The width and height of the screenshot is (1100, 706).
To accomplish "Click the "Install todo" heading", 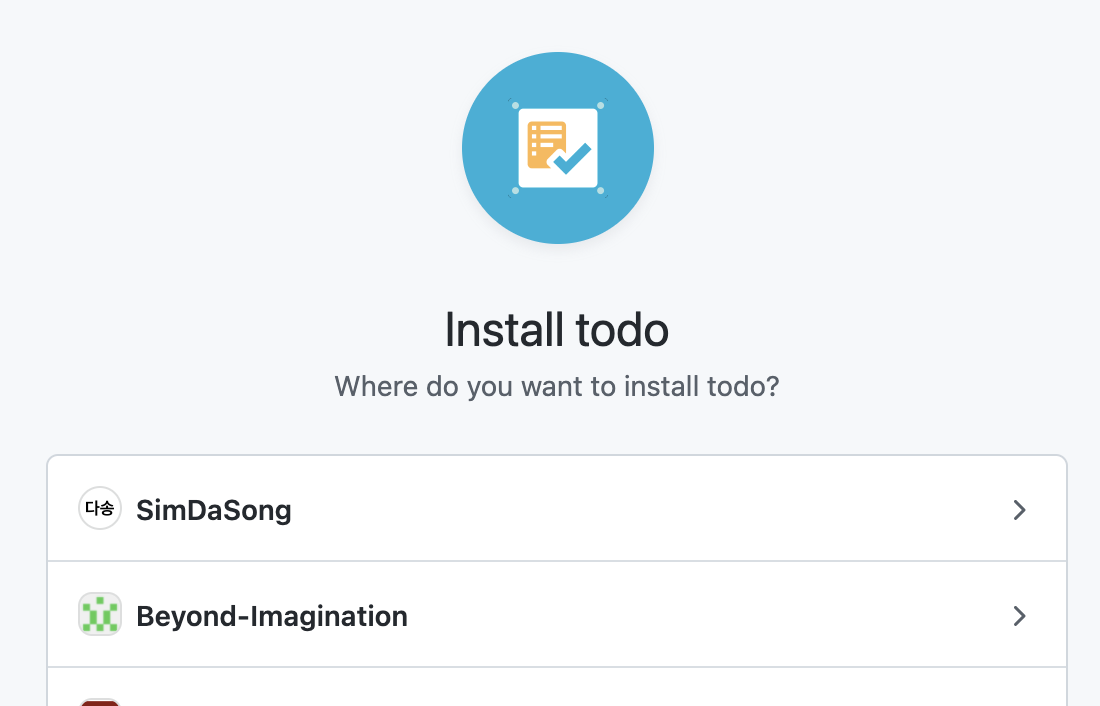I will (557, 330).
